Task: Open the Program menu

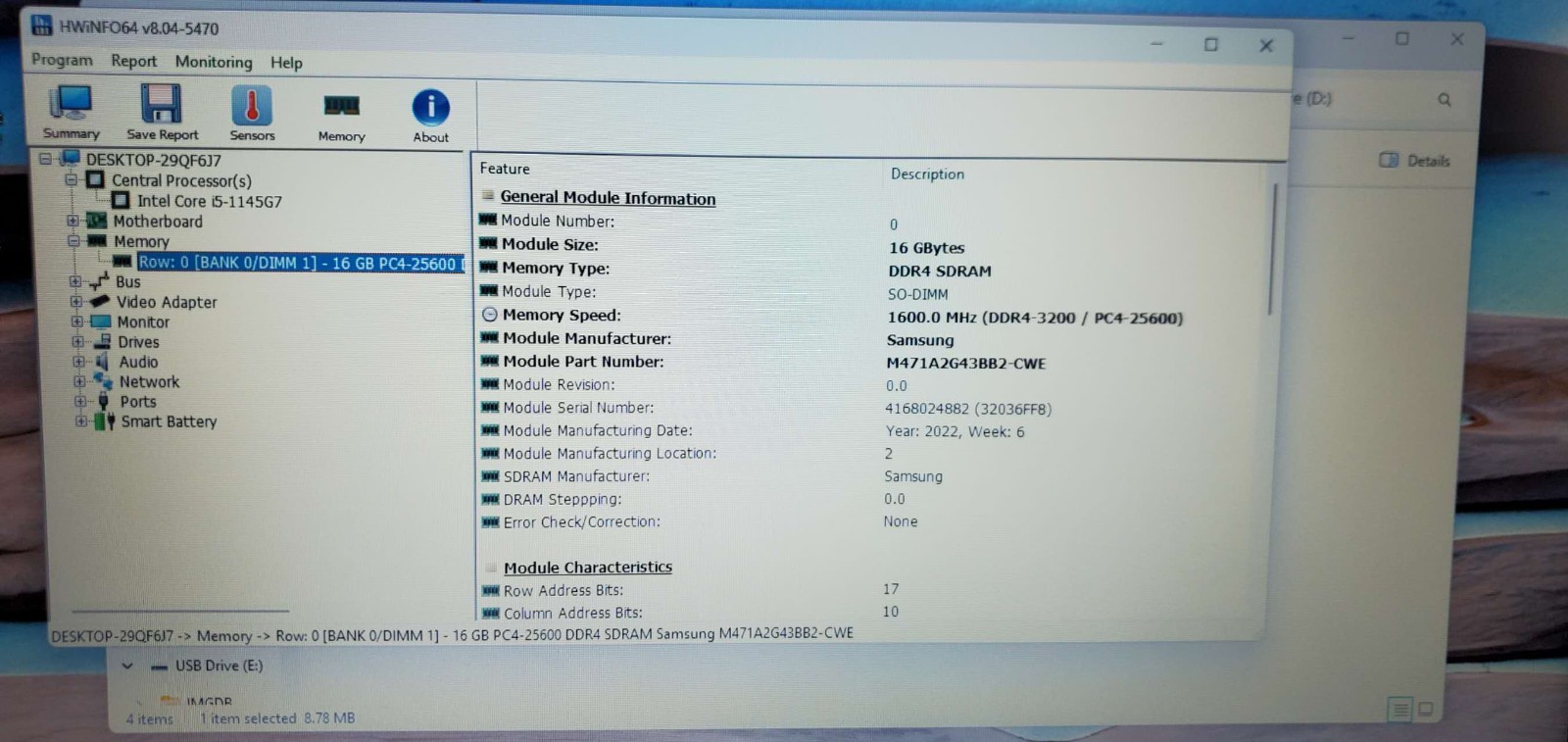Action: pyautogui.click(x=62, y=60)
